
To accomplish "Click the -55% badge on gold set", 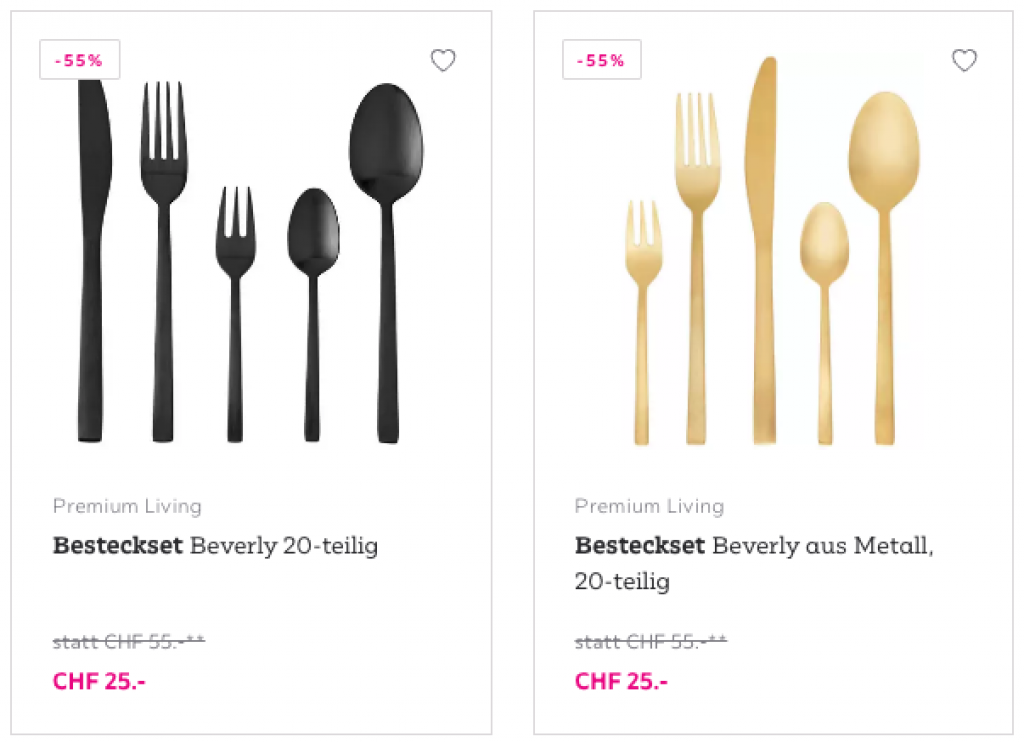I will coord(602,60).
